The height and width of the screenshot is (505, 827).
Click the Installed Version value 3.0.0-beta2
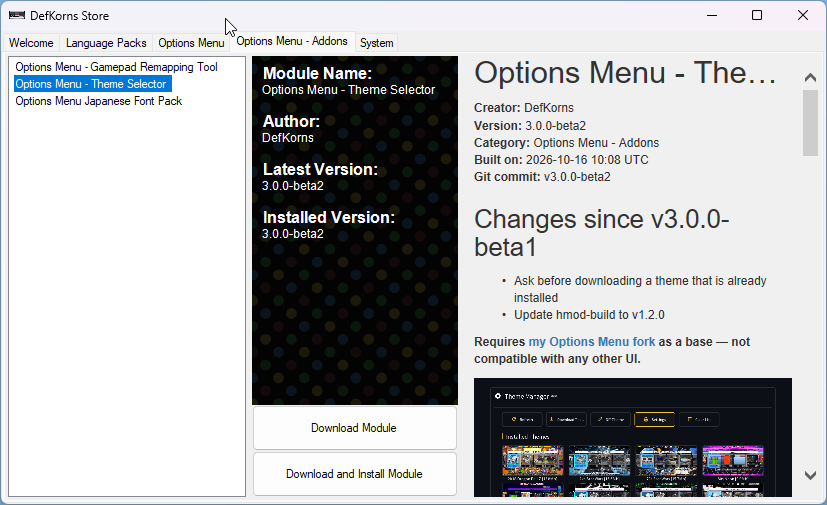pos(293,234)
